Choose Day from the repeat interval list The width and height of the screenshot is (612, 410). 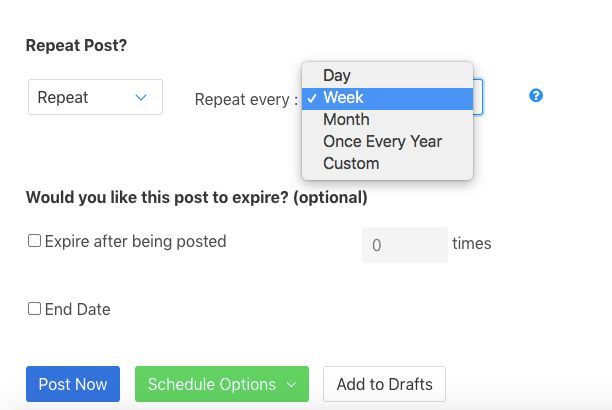tap(337, 76)
